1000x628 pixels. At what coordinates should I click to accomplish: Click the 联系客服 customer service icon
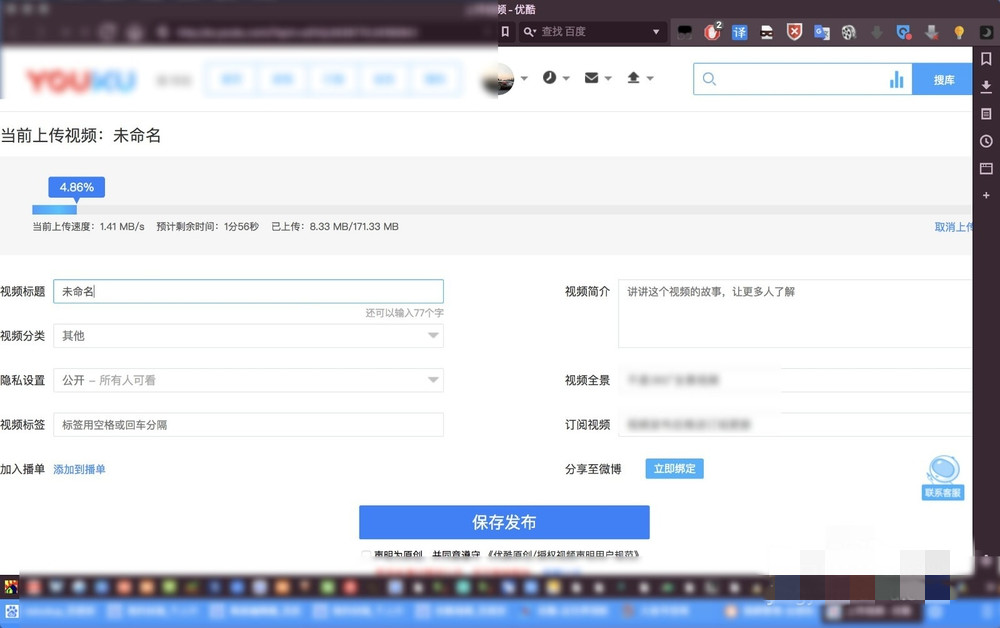point(941,474)
